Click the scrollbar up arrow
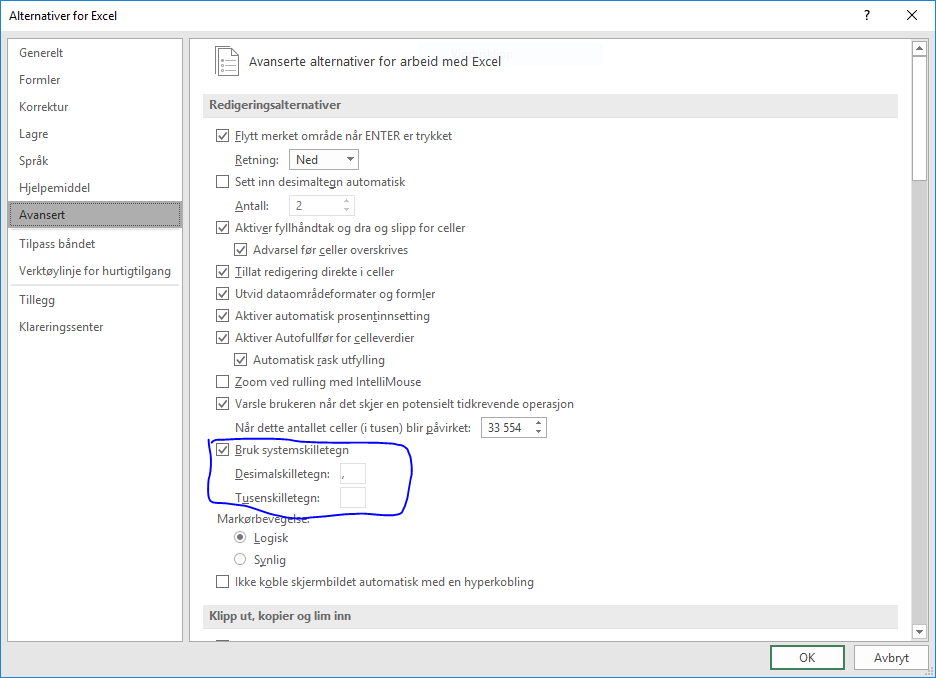Image resolution: width=936 pixels, height=678 pixels. (x=919, y=48)
